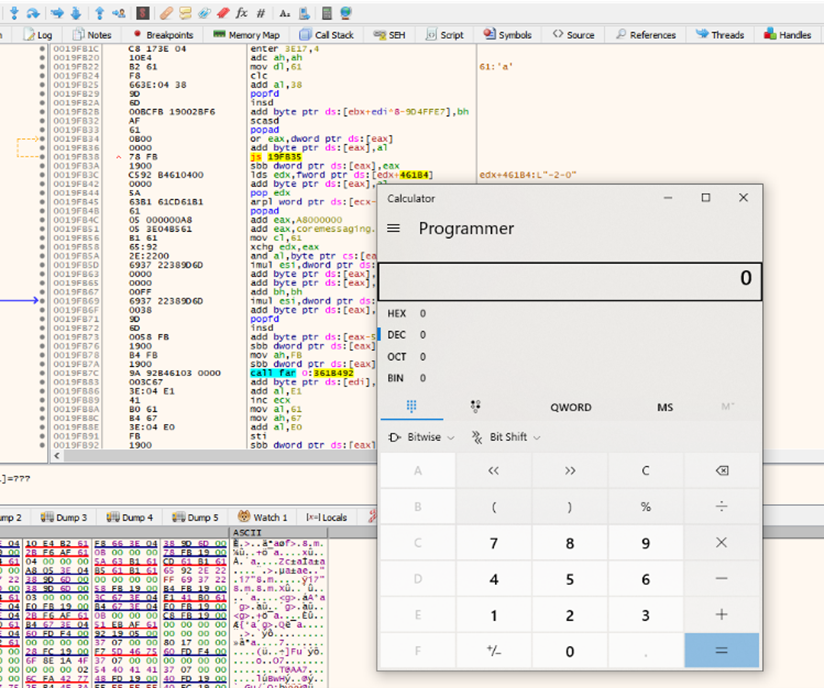Image resolution: width=824 pixels, height=688 pixels.
Task: Open the Threads tab
Action: point(720,35)
